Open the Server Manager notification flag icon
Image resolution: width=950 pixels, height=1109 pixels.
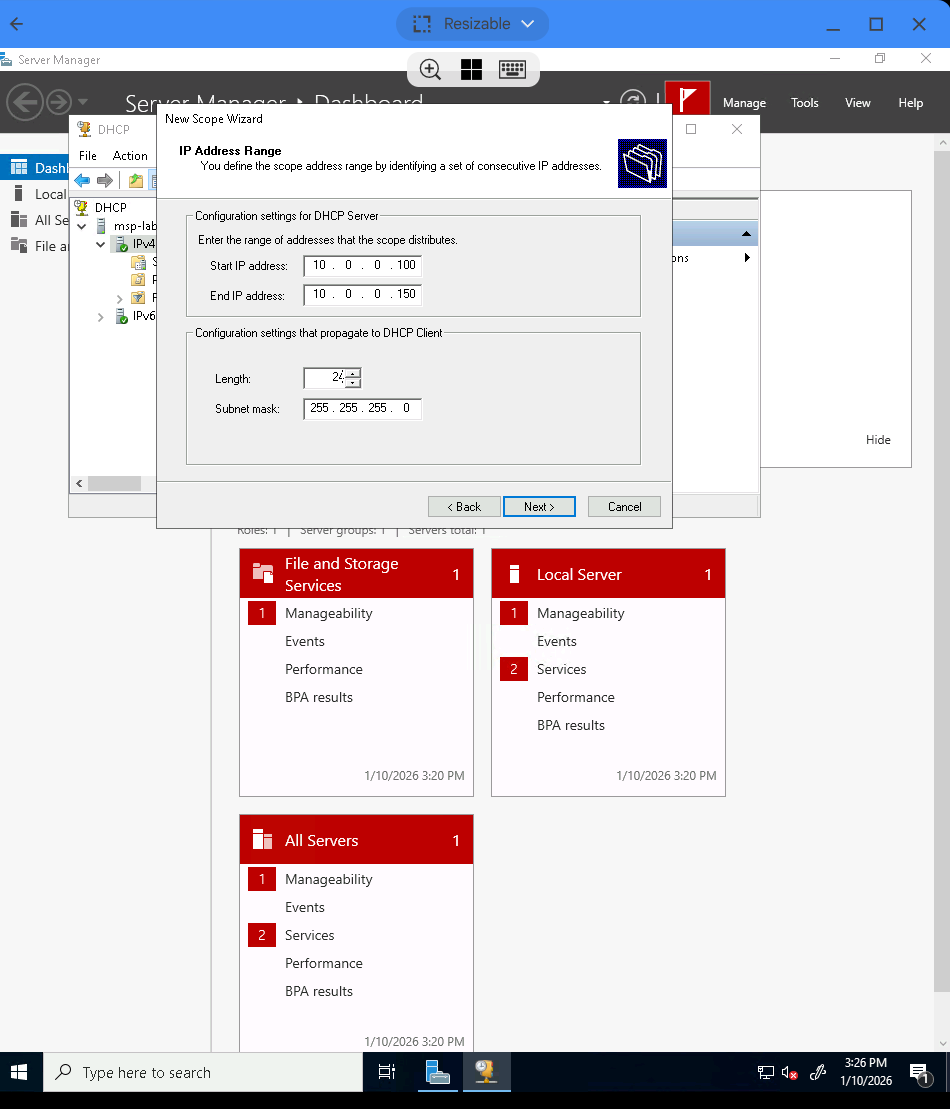tap(686, 99)
